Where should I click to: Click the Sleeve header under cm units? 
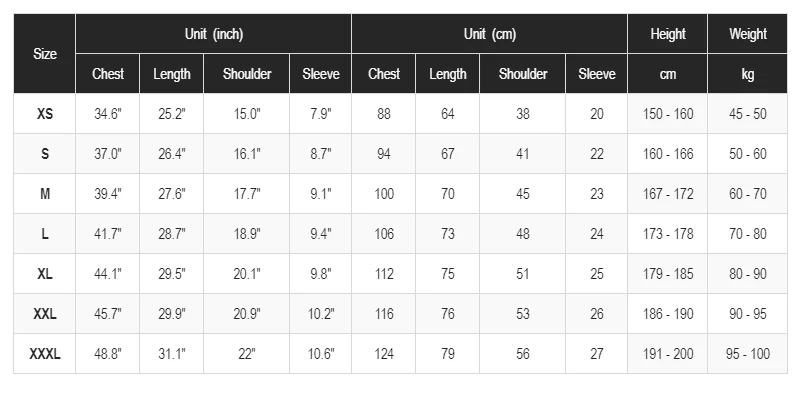(596, 74)
